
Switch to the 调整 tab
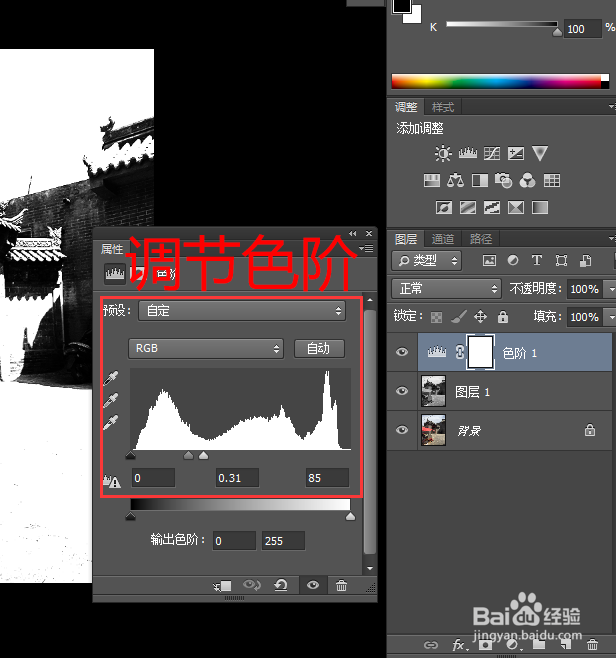pos(406,107)
